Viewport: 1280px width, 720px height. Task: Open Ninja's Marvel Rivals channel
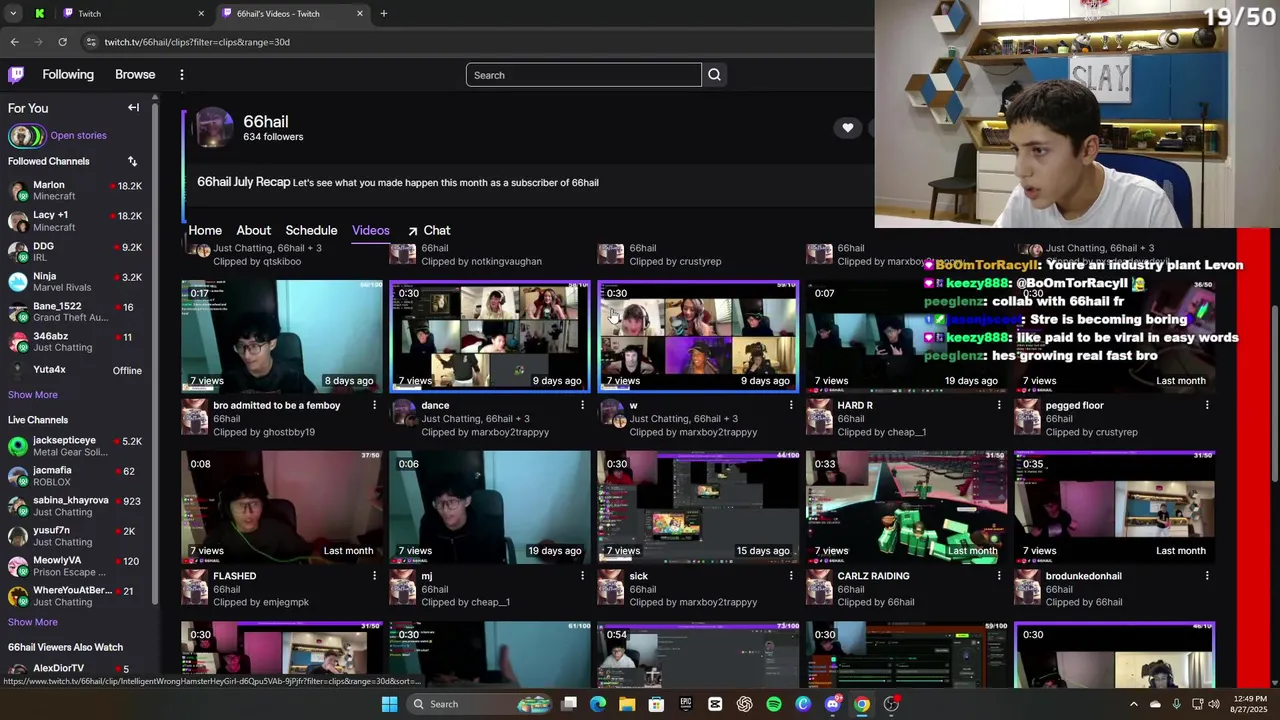pyautogui.click(x=75, y=282)
